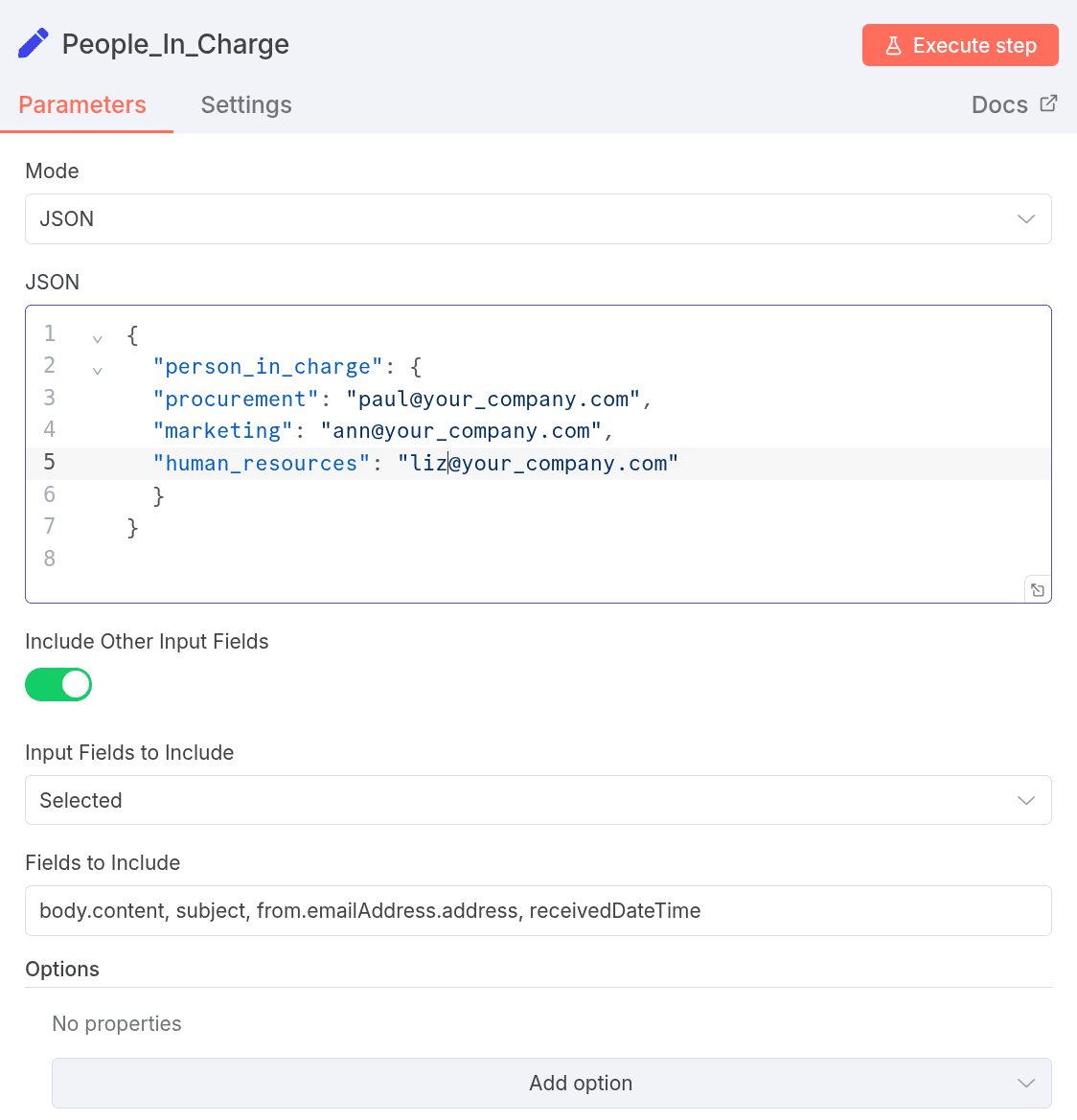The width and height of the screenshot is (1077, 1120).
Task: Switch to the Parameters tab
Action: point(82,105)
